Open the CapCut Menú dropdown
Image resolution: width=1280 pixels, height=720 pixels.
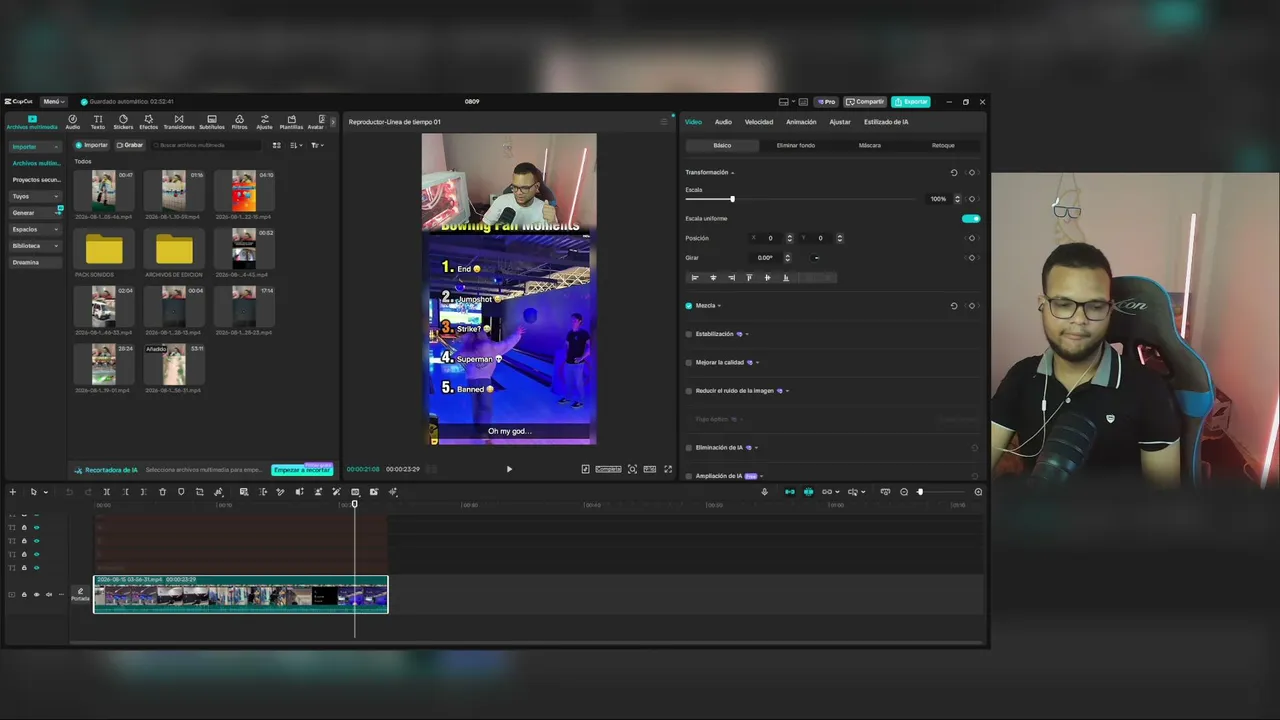(x=53, y=102)
